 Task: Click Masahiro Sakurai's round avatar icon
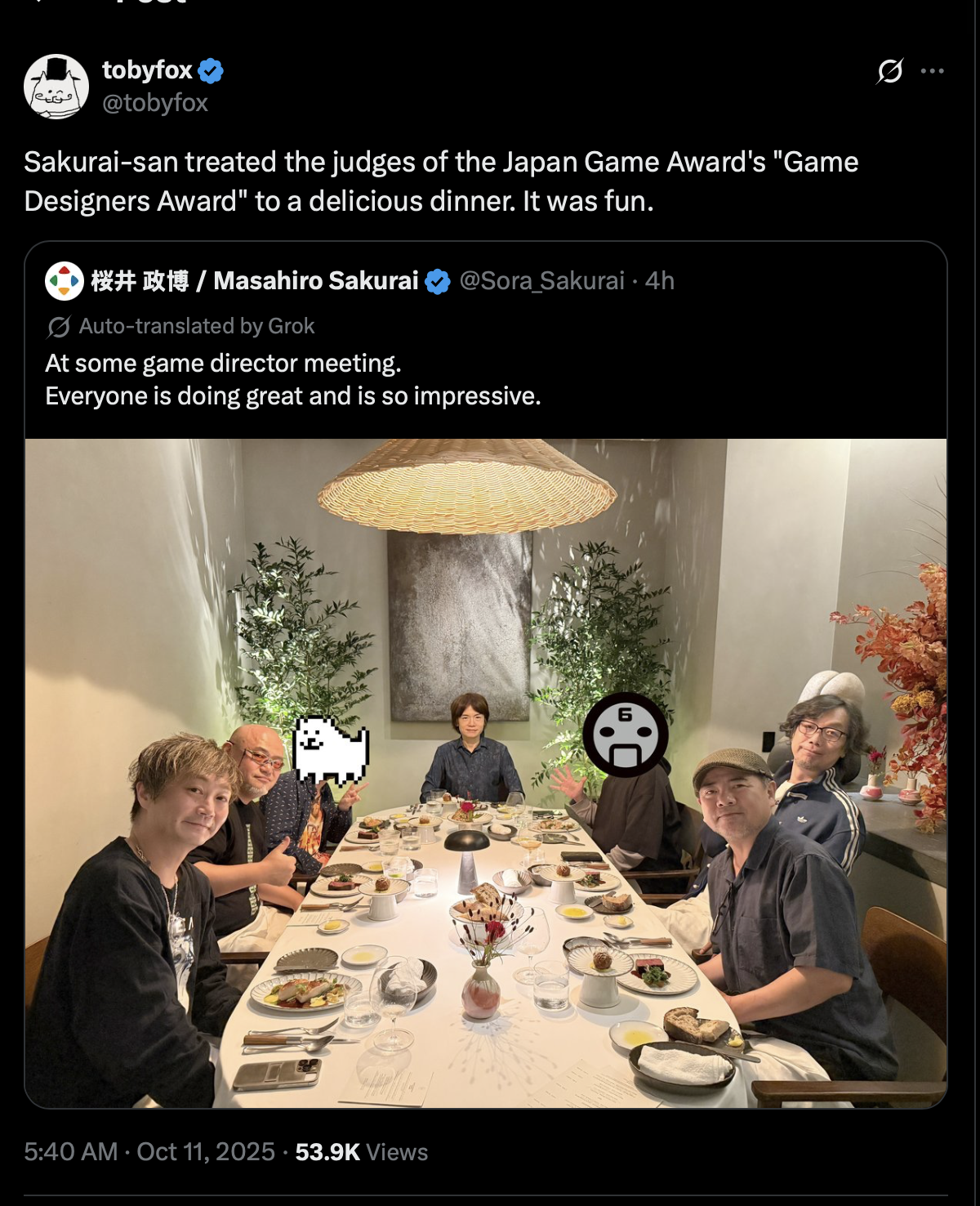coord(65,281)
